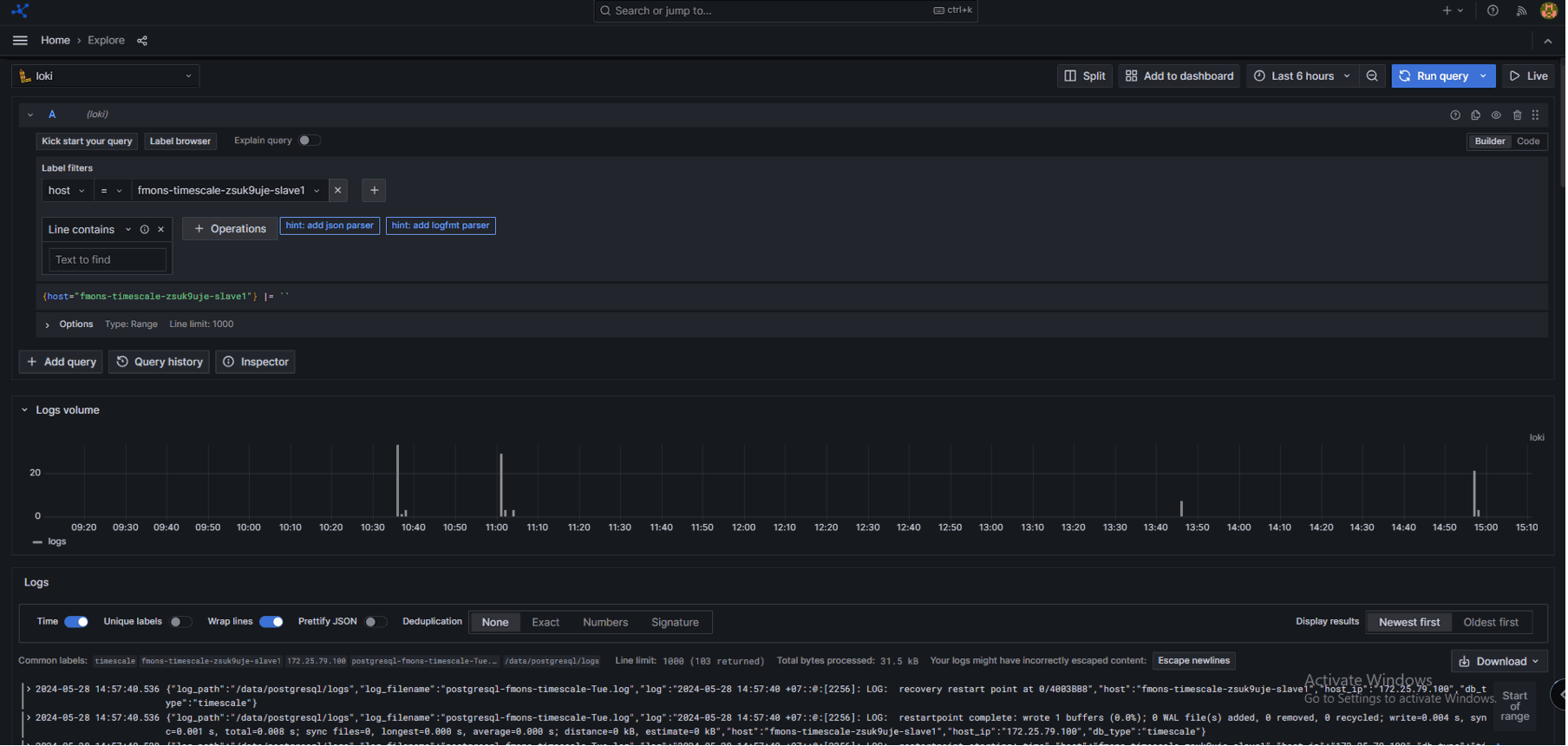The image size is (1568, 746).
Task: Click the Split pane icon button
Action: [x=1086, y=76]
